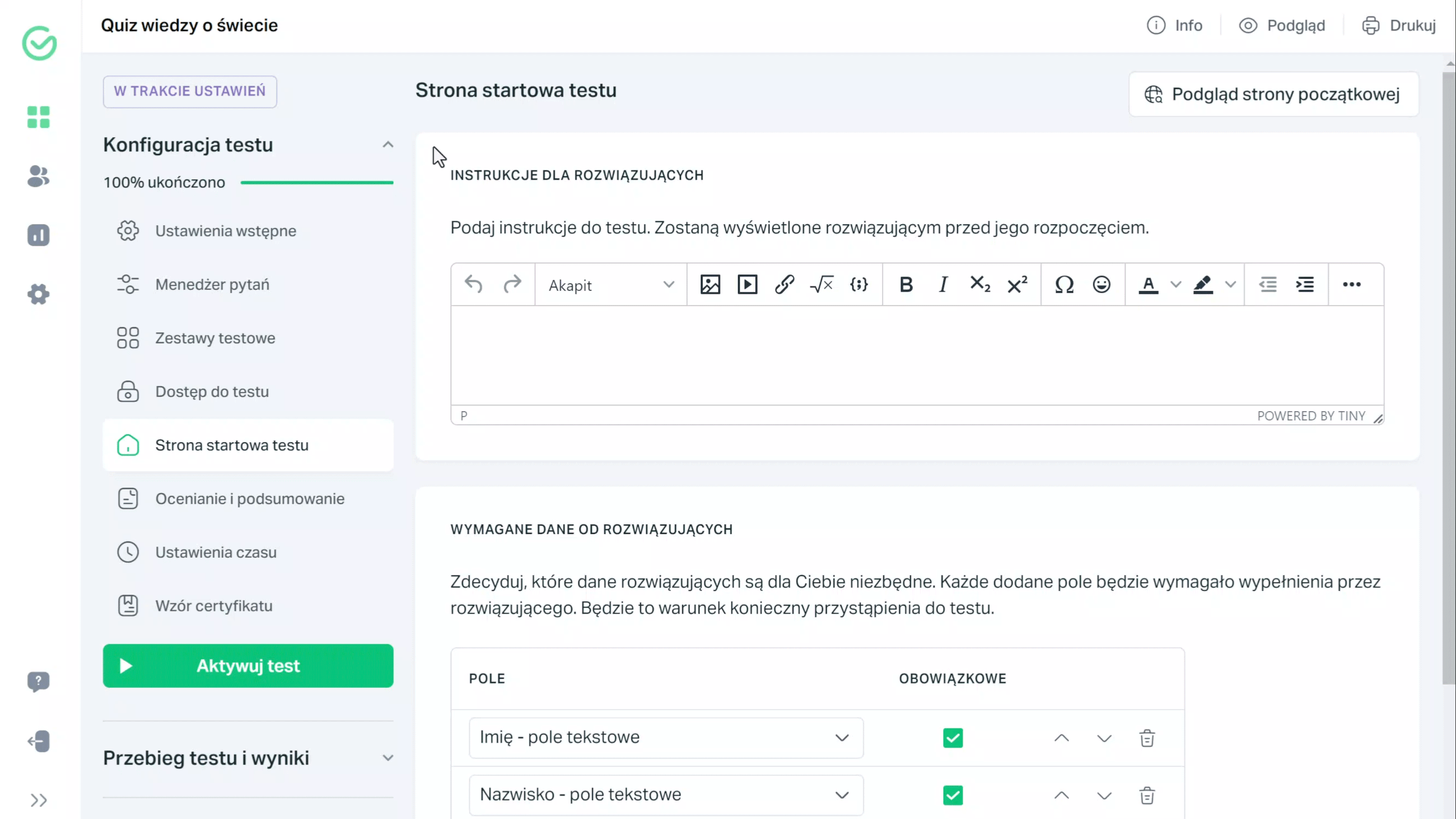1456x819 pixels.
Task: Click the insert image icon in toolbar
Action: [x=710, y=285]
